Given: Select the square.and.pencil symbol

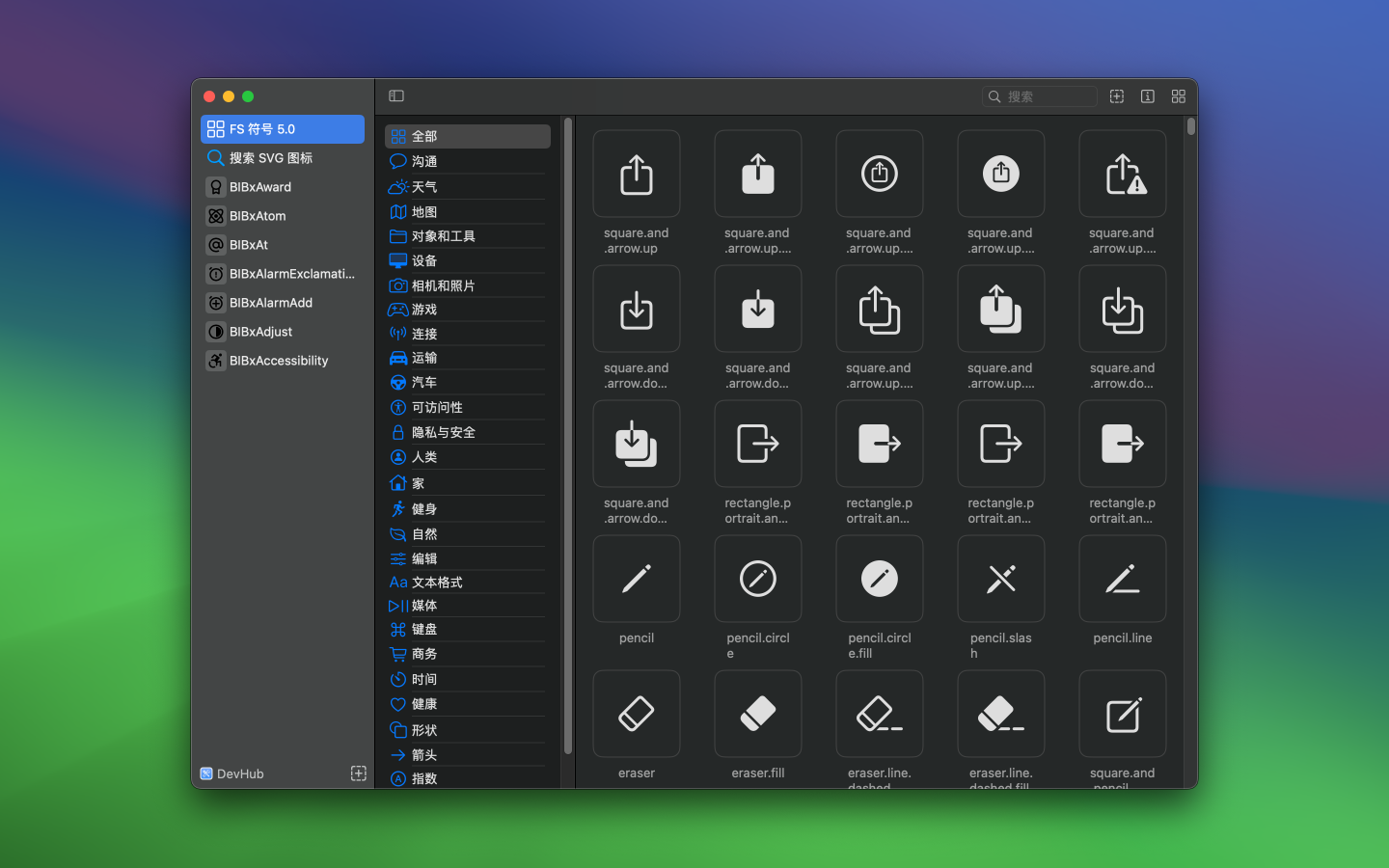Looking at the screenshot, I should tap(1123, 714).
